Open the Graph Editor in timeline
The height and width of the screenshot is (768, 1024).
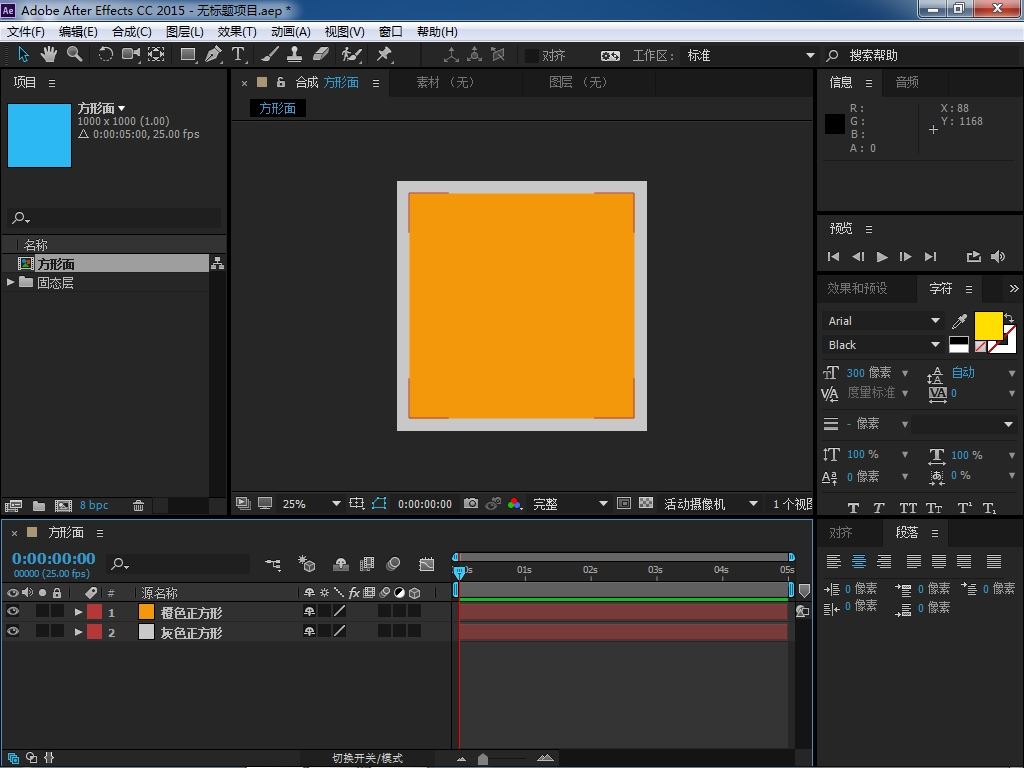pyautogui.click(x=427, y=565)
